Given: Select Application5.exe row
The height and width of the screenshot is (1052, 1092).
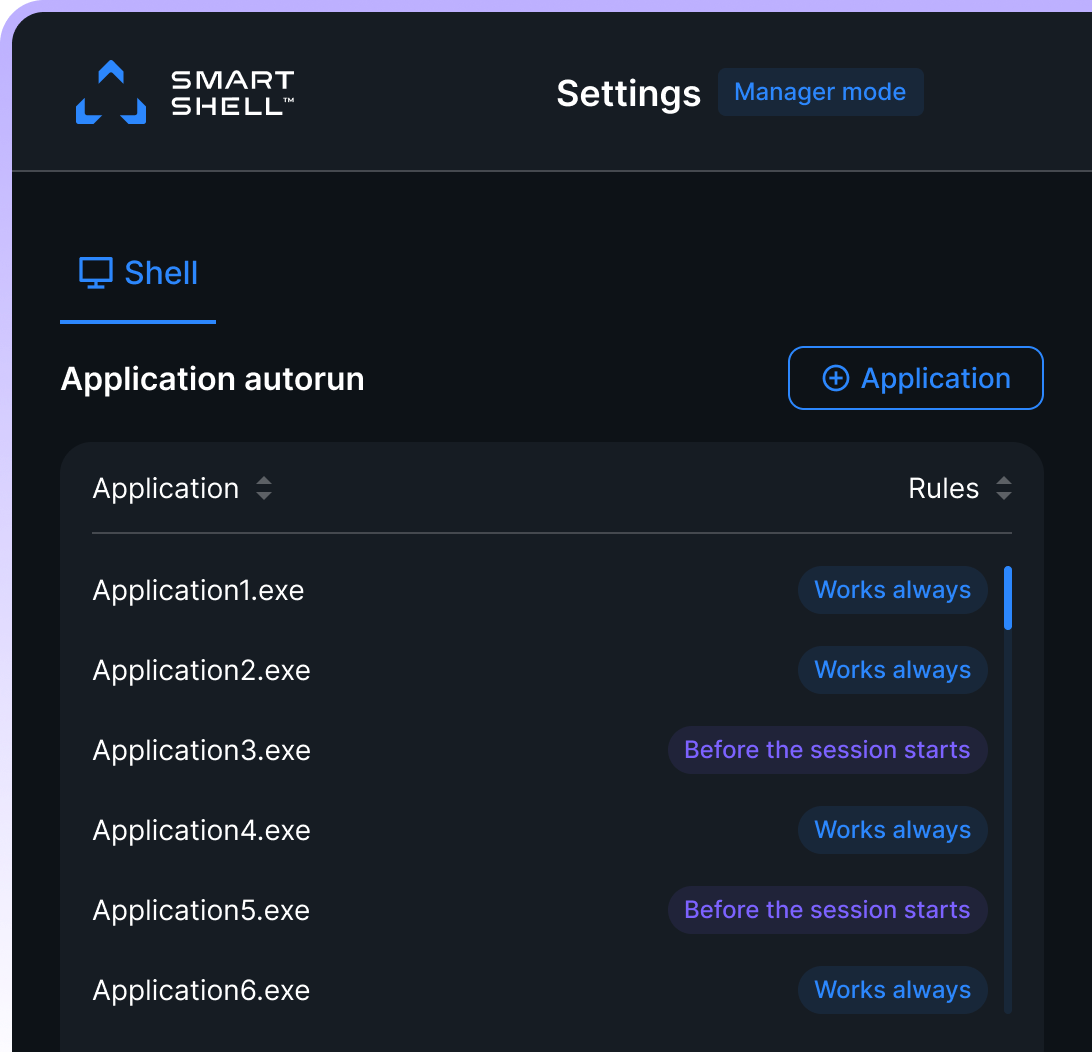Looking at the screenshot, I should point(201,911).
